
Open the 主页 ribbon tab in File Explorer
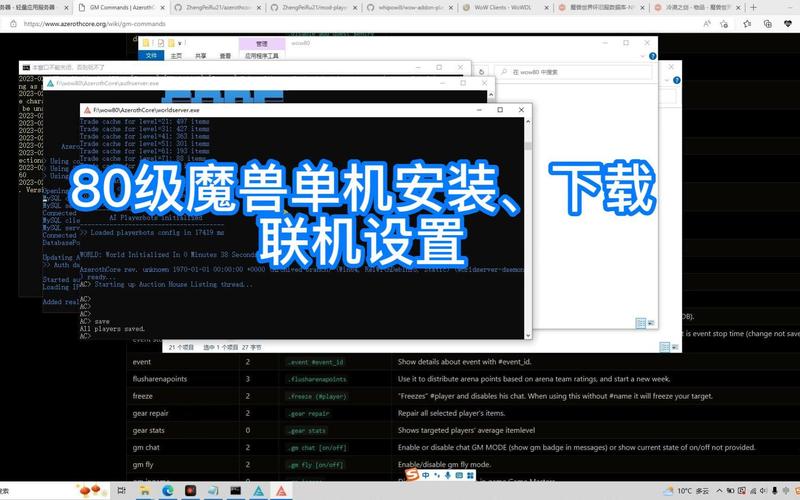point(176,56)
